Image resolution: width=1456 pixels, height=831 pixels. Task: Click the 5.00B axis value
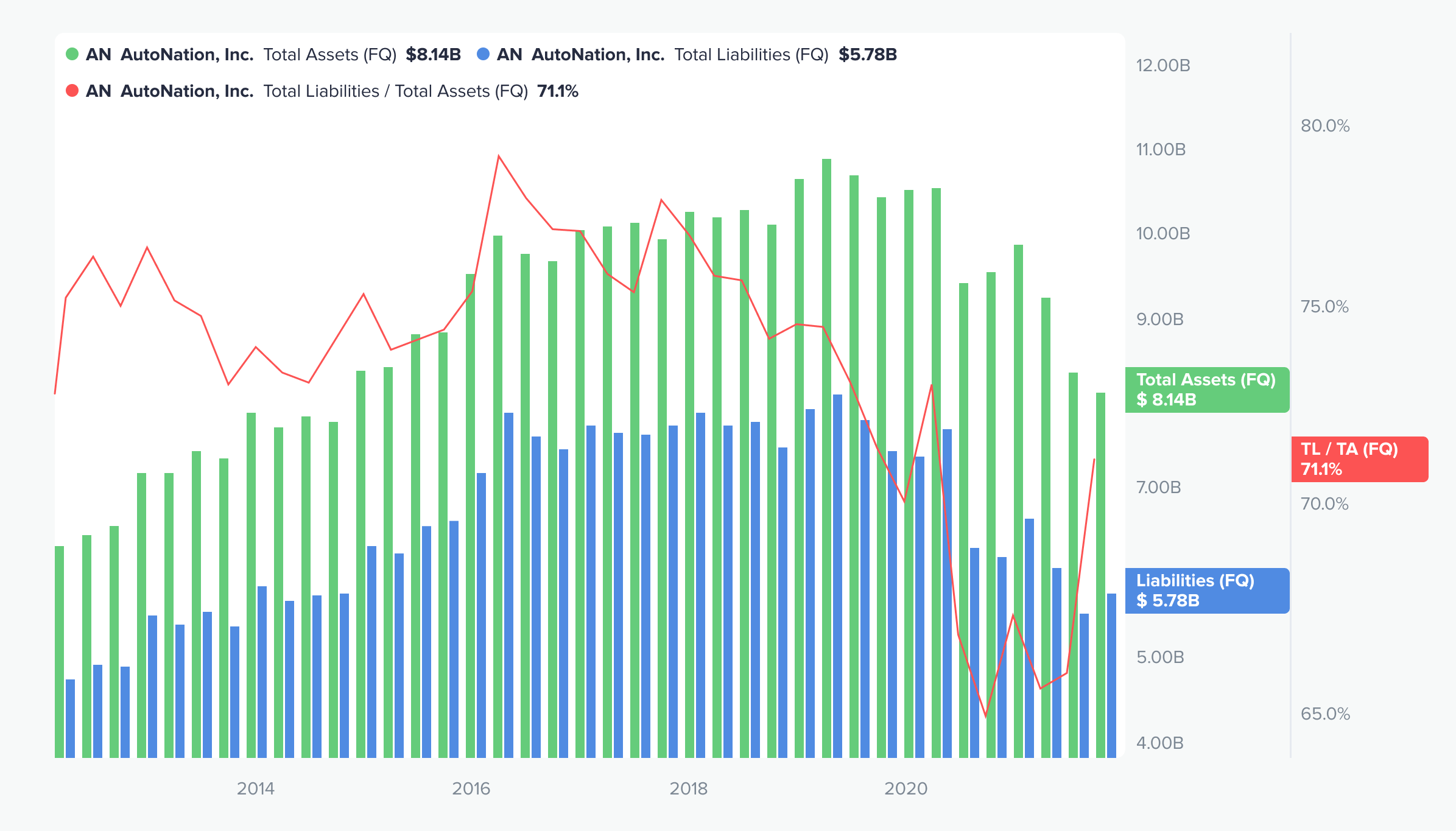[1160, 657]
